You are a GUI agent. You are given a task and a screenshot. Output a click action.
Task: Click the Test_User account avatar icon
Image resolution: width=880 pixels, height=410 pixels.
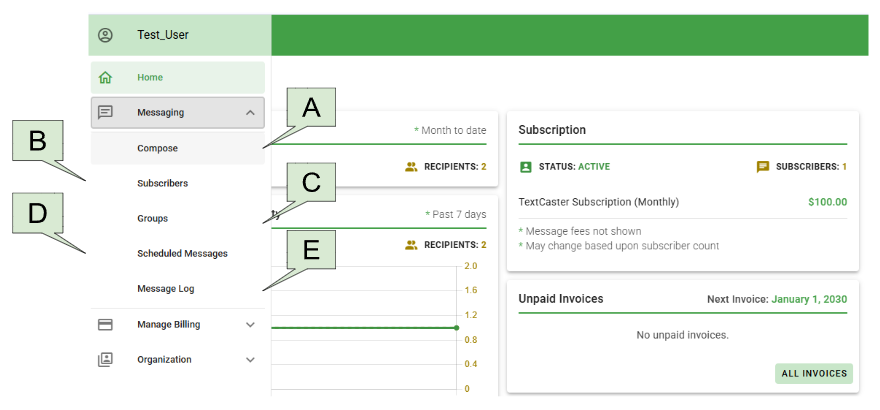tap(105, 35)
